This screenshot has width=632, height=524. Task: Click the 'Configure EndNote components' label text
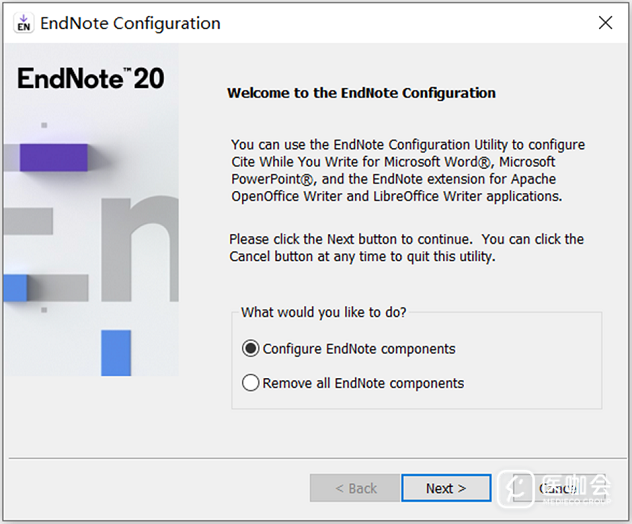(359, 349)
